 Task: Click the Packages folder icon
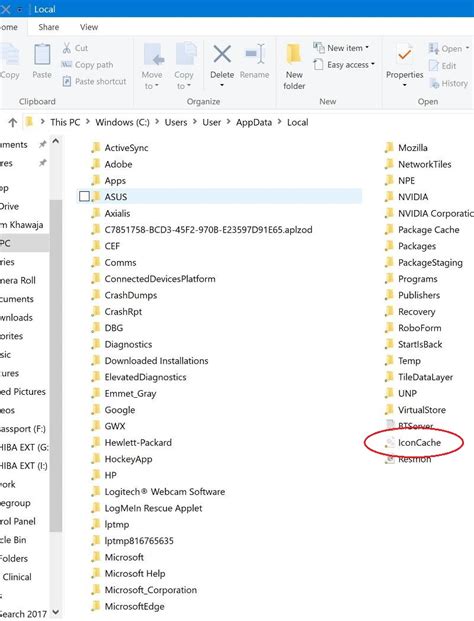[389, 246]
